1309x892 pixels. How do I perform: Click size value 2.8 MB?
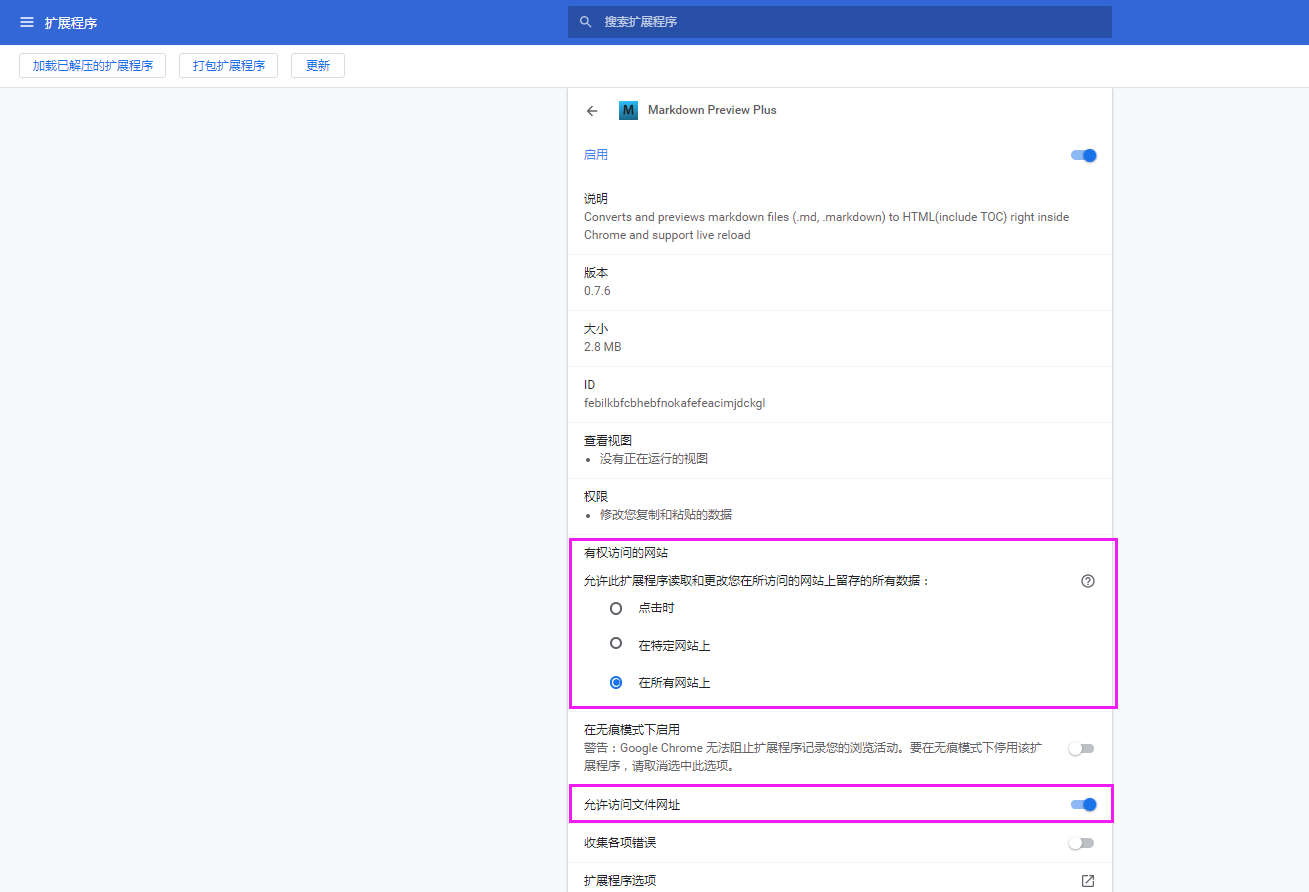coord(603,347)
